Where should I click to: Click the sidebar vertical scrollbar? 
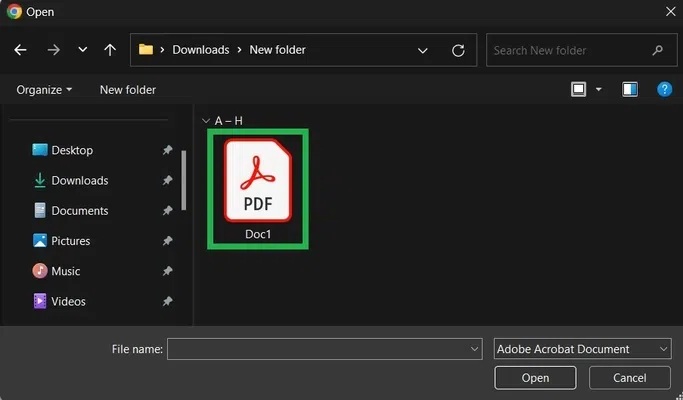(184, 180)
